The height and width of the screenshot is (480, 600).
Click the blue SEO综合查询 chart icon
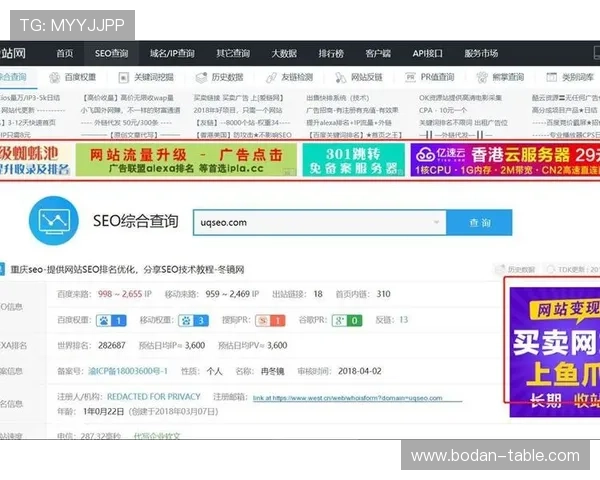tap(54, 221)
